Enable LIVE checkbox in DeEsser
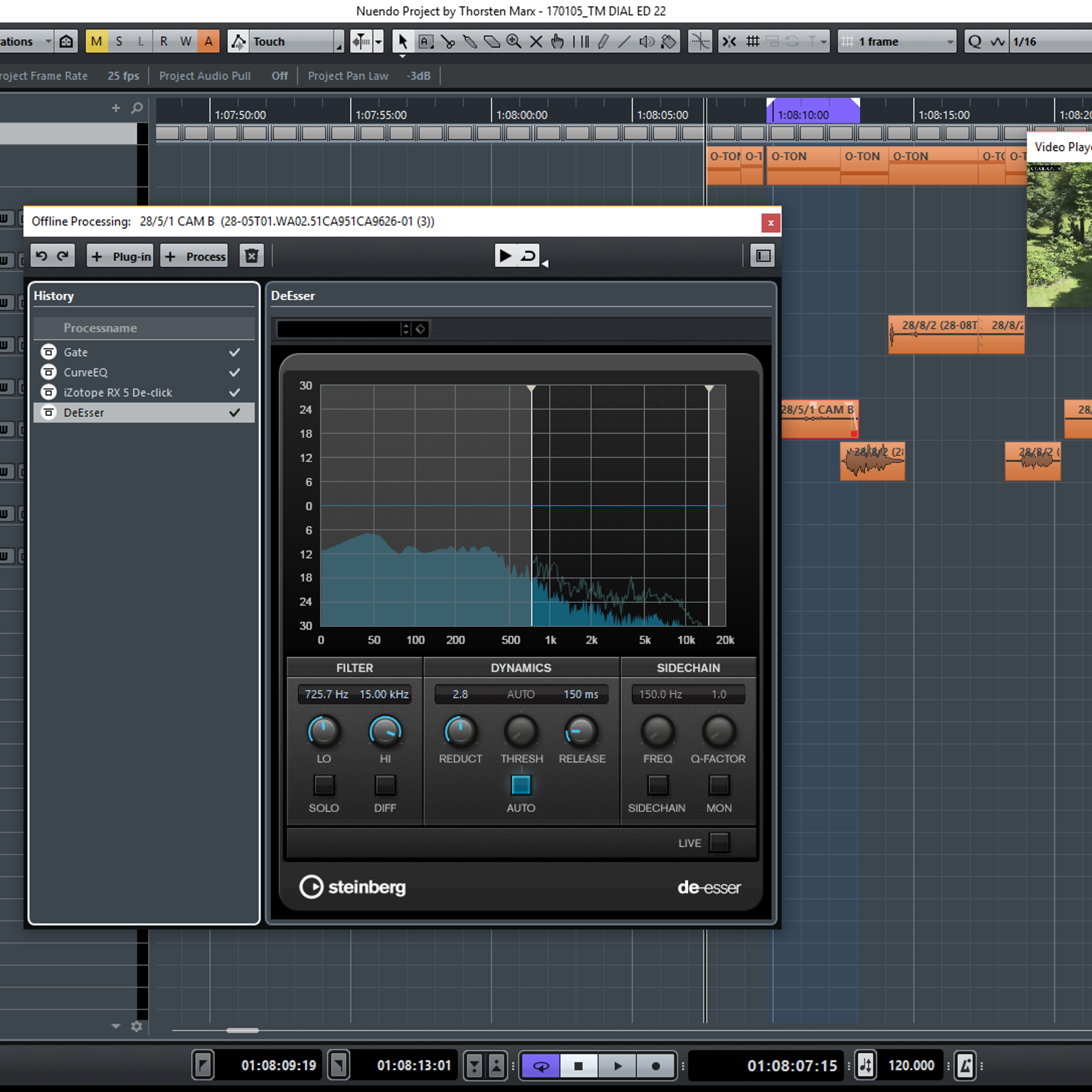This screenshot has width=1092, height=1092. [x=719, y=843]
